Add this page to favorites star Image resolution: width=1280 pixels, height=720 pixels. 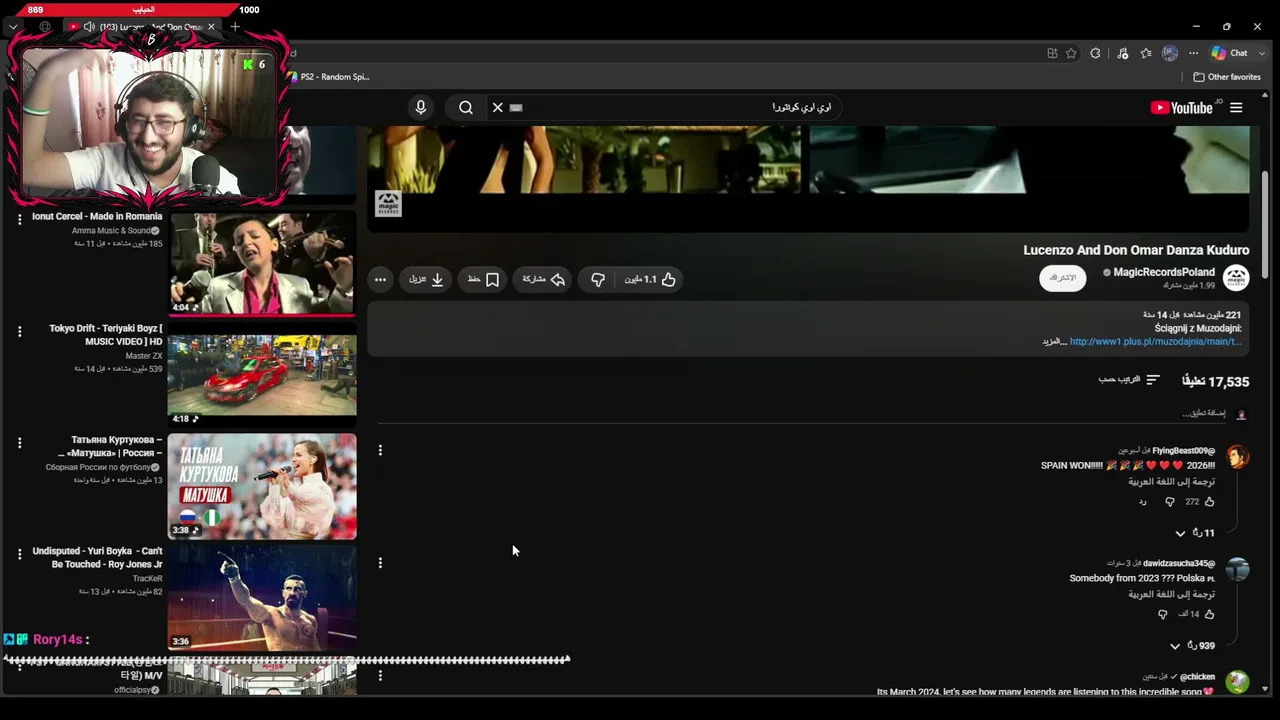[x=1071, y=53]
